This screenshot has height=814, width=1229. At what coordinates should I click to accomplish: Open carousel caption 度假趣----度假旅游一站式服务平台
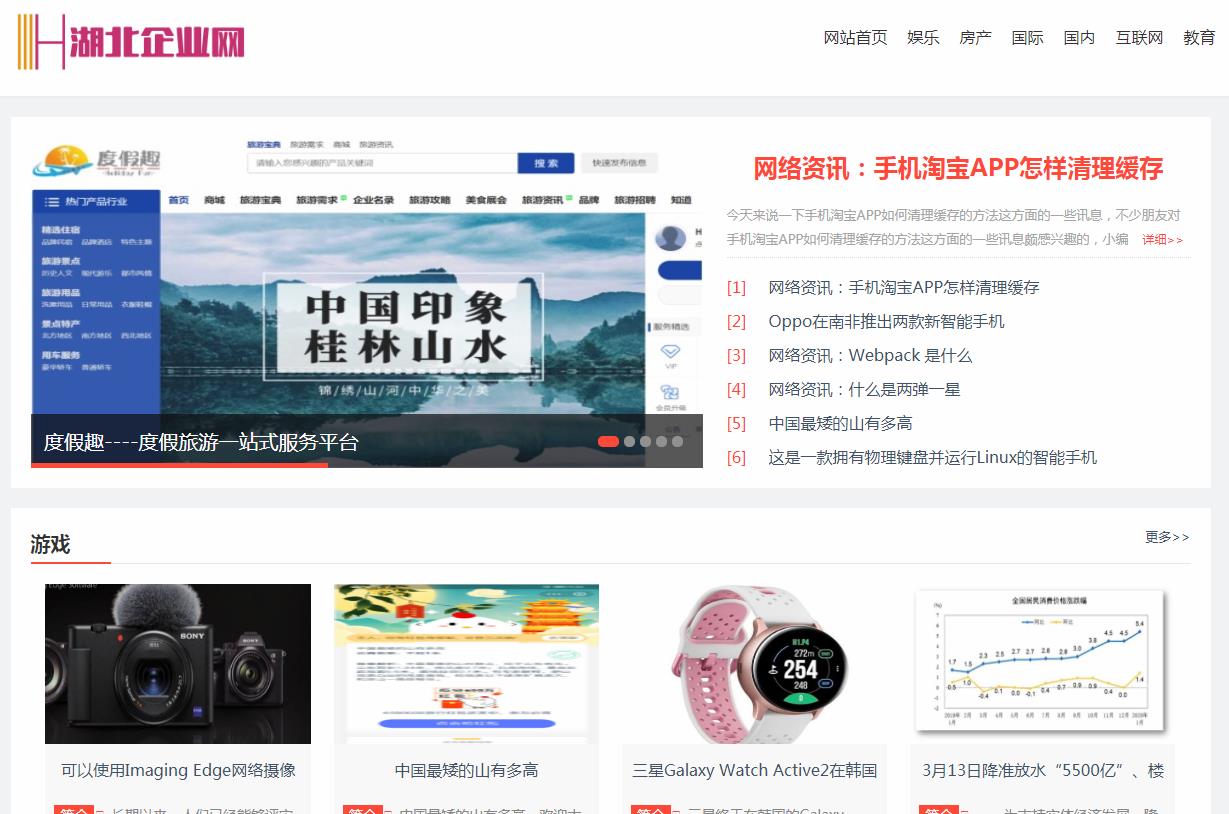point(201,442)
